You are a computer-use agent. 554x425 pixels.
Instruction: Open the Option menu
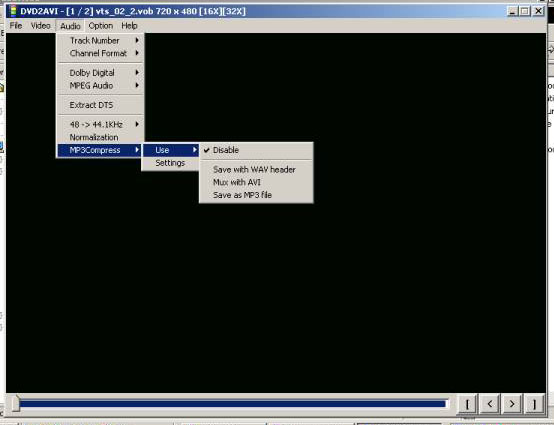coord(101,26)
